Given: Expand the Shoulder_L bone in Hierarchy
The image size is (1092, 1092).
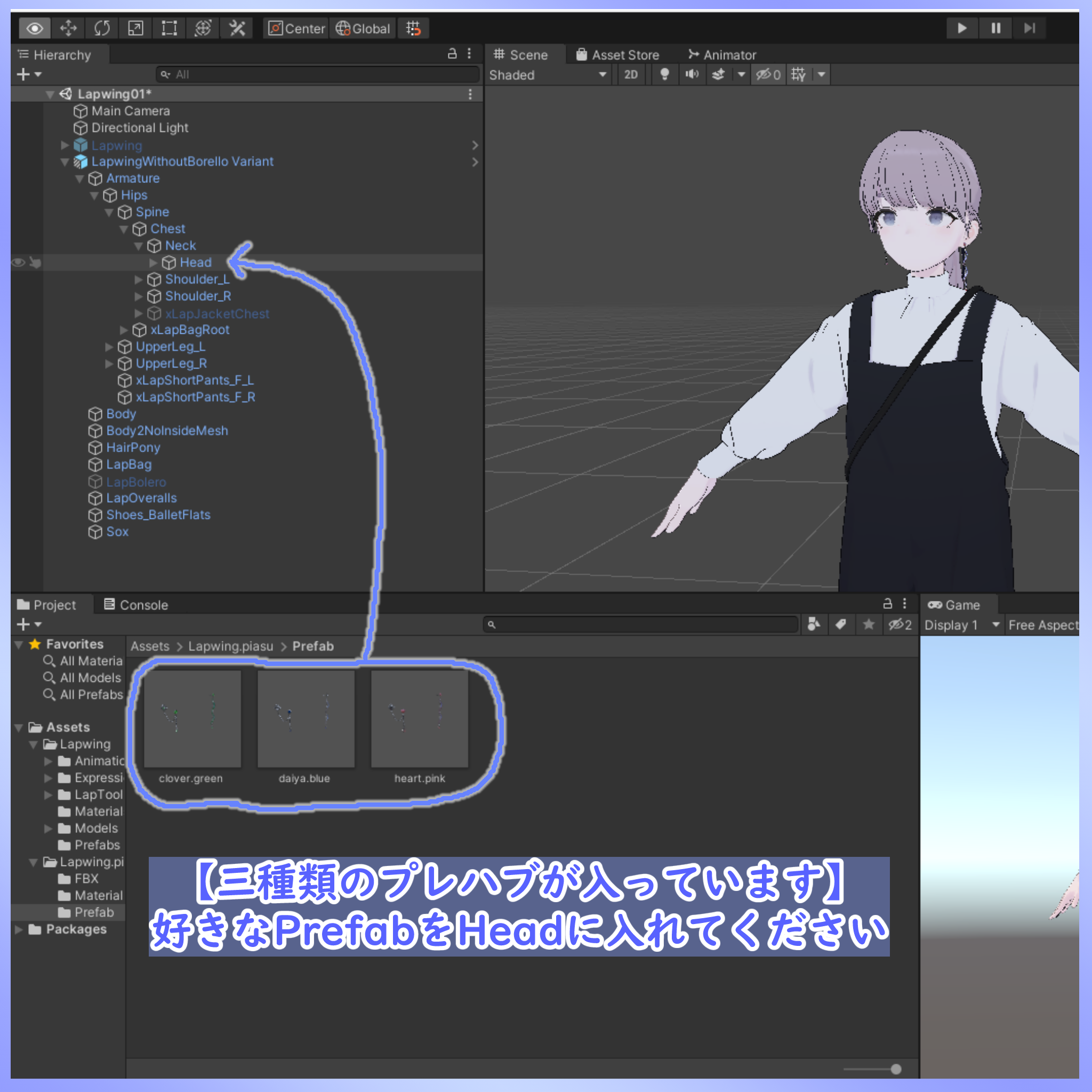Looking at the screenshot, I should point(139,279).
